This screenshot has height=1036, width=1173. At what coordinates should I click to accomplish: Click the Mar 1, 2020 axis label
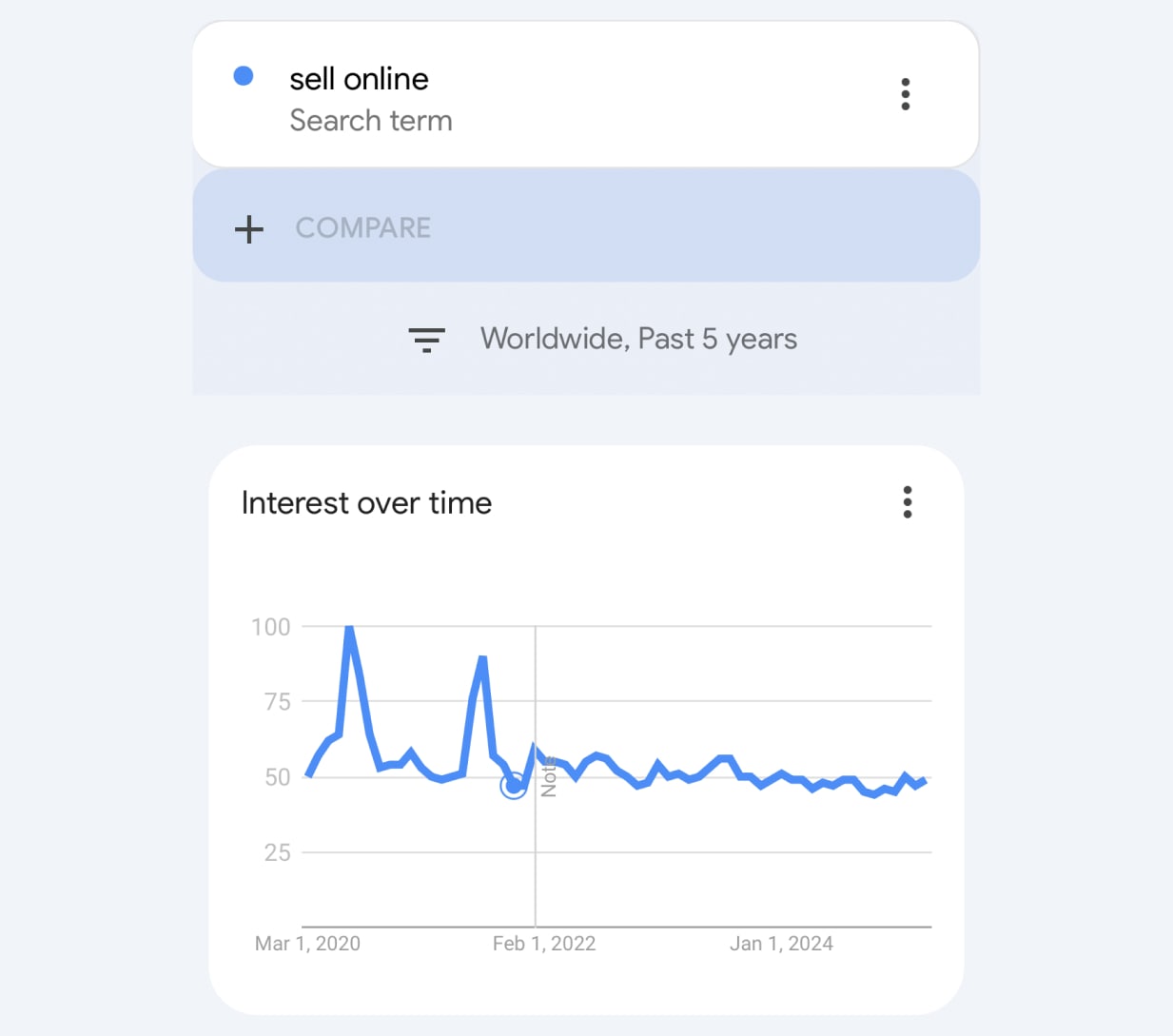[307, 943]
